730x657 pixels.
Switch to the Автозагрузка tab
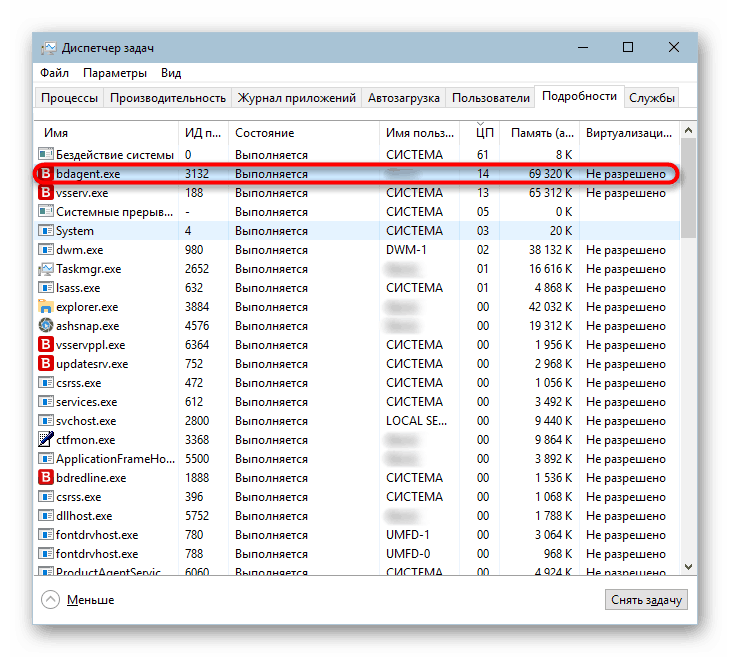[404, 98]
